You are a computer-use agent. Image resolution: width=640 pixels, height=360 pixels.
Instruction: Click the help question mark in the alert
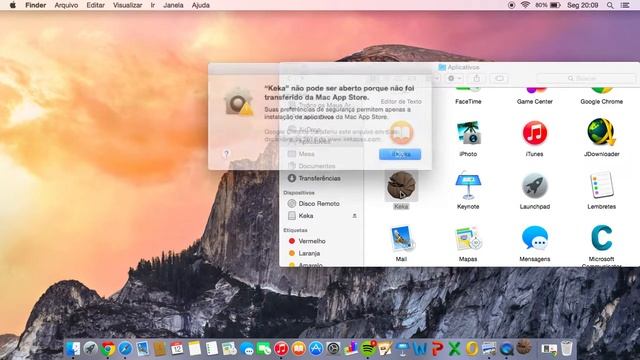(227, 154)
